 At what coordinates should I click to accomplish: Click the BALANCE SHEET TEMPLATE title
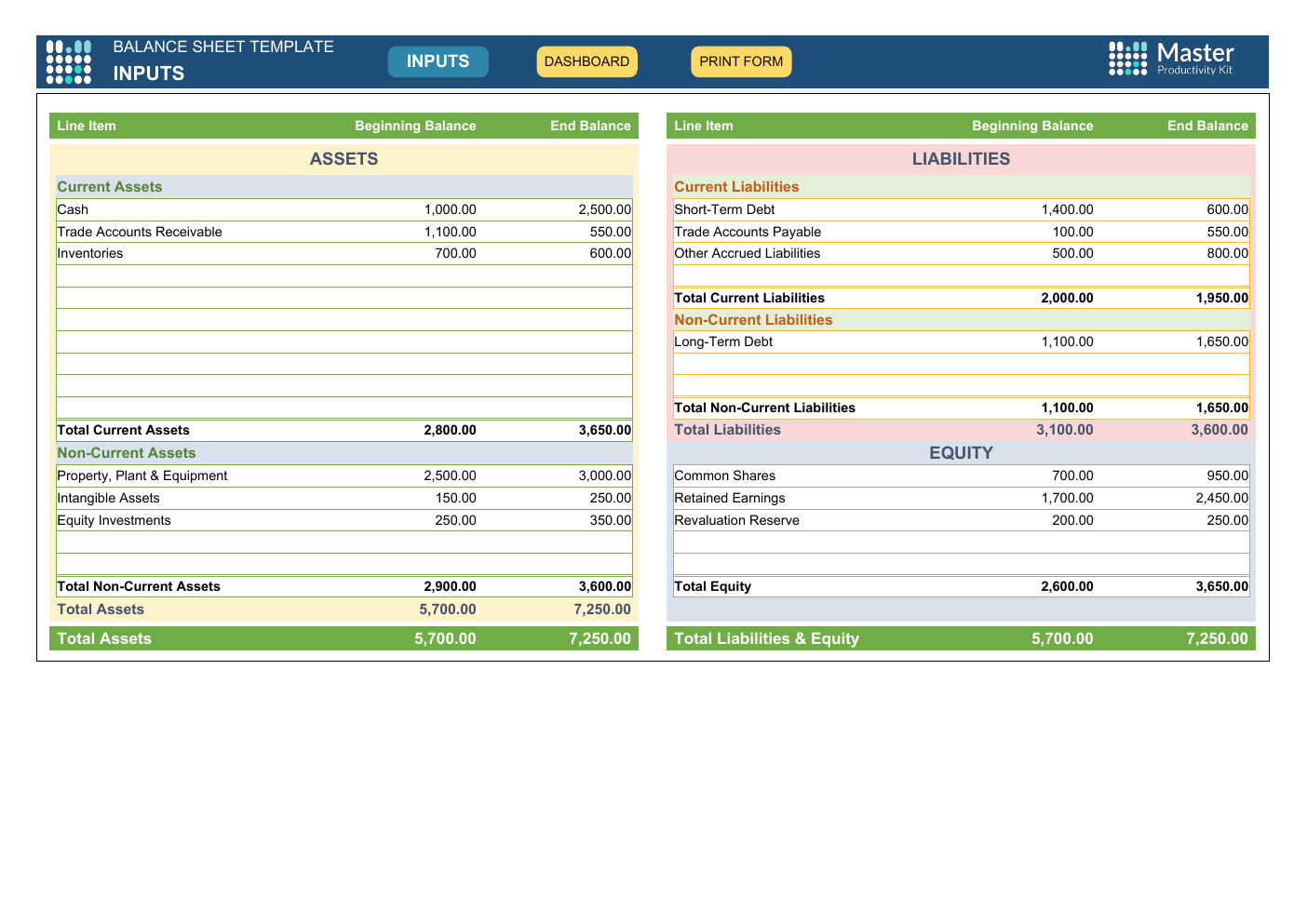[223, 47]
